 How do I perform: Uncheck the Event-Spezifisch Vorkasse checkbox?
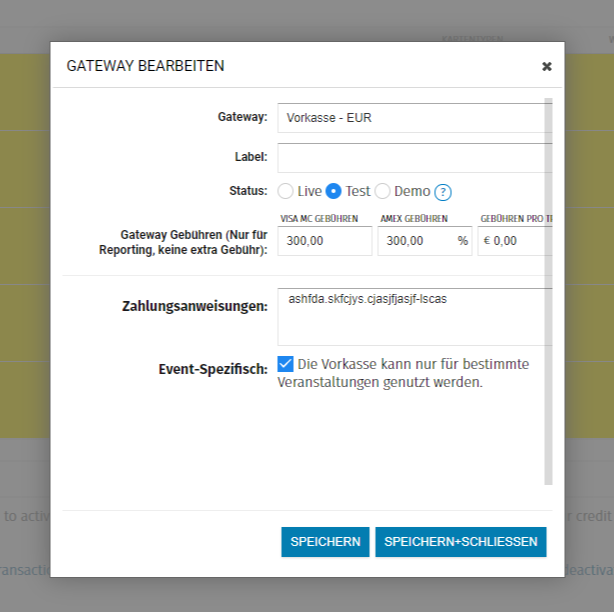tap(286, 364)
